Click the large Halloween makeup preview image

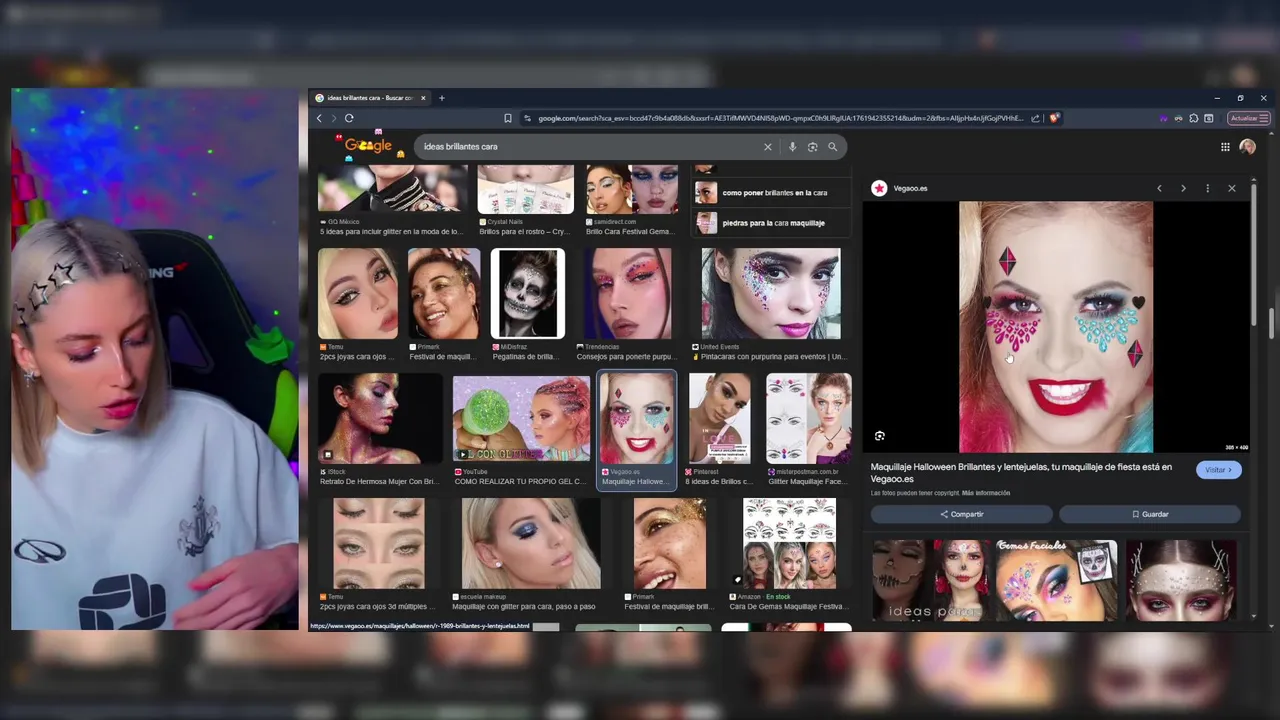[x=1056, y=327]
